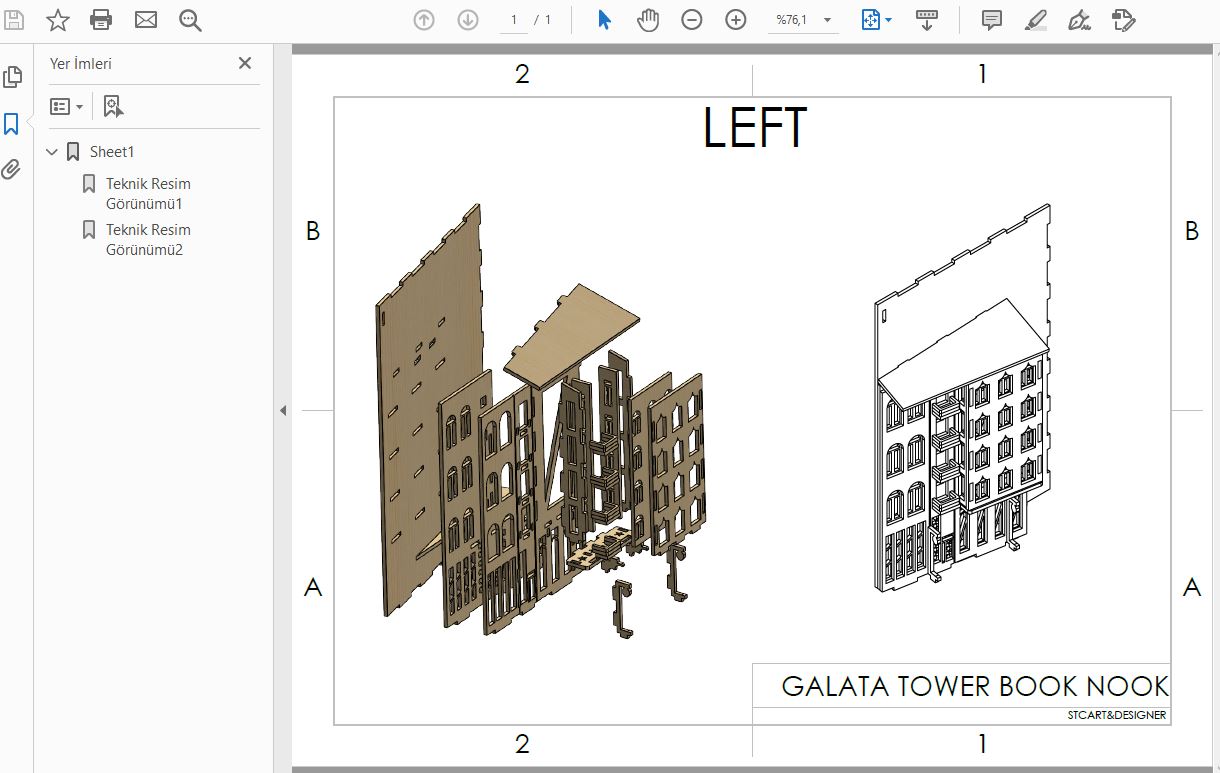Toggle the page thumbnails panel
This screenshot has width=1220, height=773.
12,77
